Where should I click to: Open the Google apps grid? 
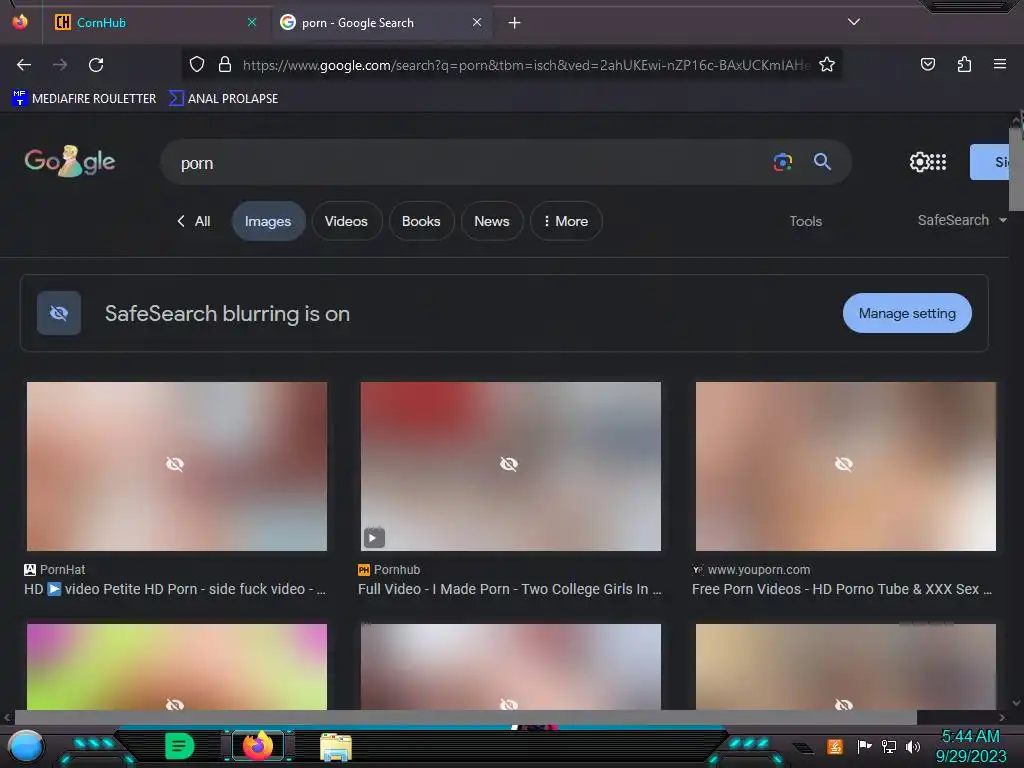(x=938, y=162)
